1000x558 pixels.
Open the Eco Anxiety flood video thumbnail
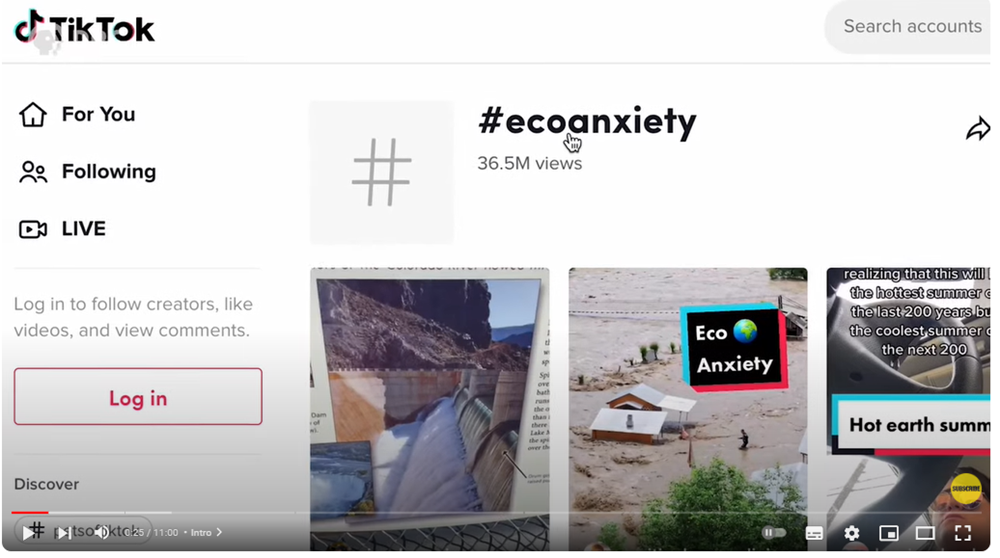[688, 409]
